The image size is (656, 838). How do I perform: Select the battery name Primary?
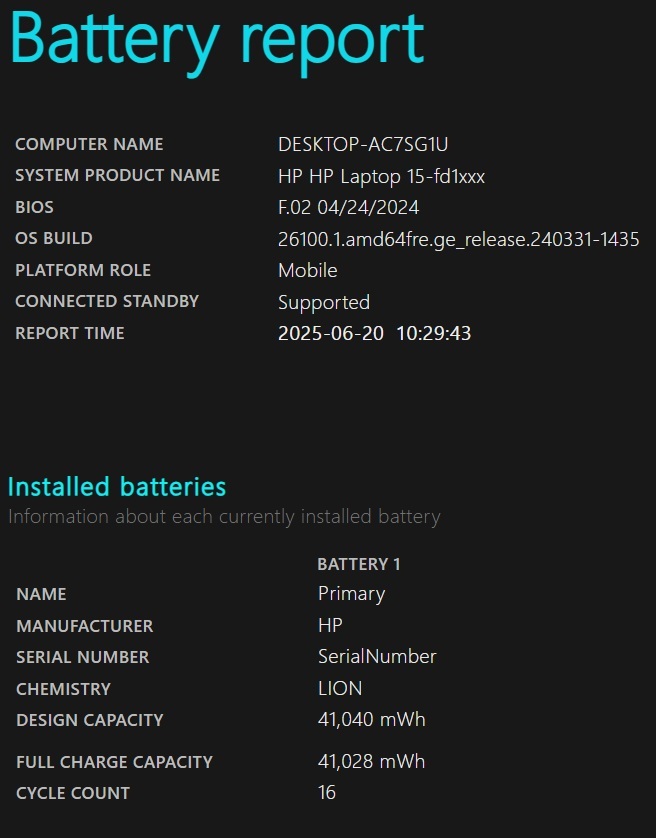[351, 594]
